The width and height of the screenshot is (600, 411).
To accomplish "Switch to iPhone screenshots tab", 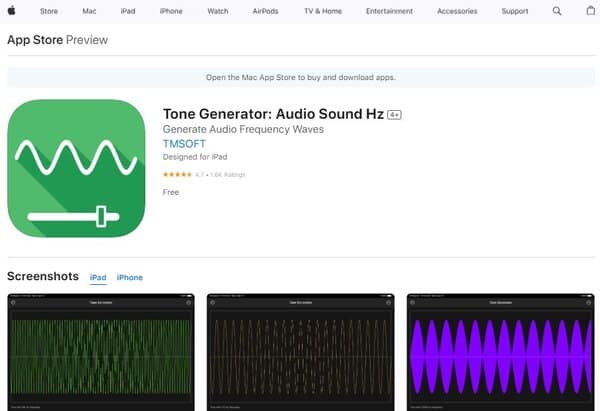I will click(x=130, y=277).
